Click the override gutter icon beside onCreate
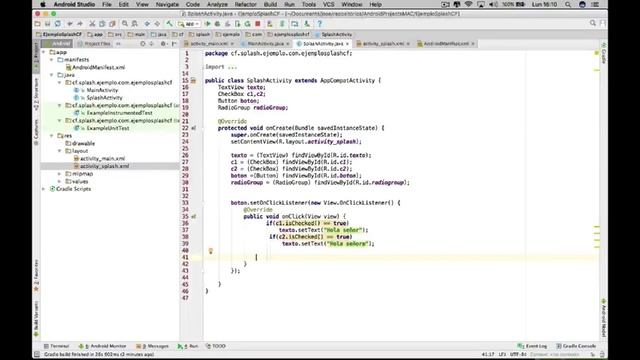The width and height of the screenshot is (640, 360). [193, 128]
